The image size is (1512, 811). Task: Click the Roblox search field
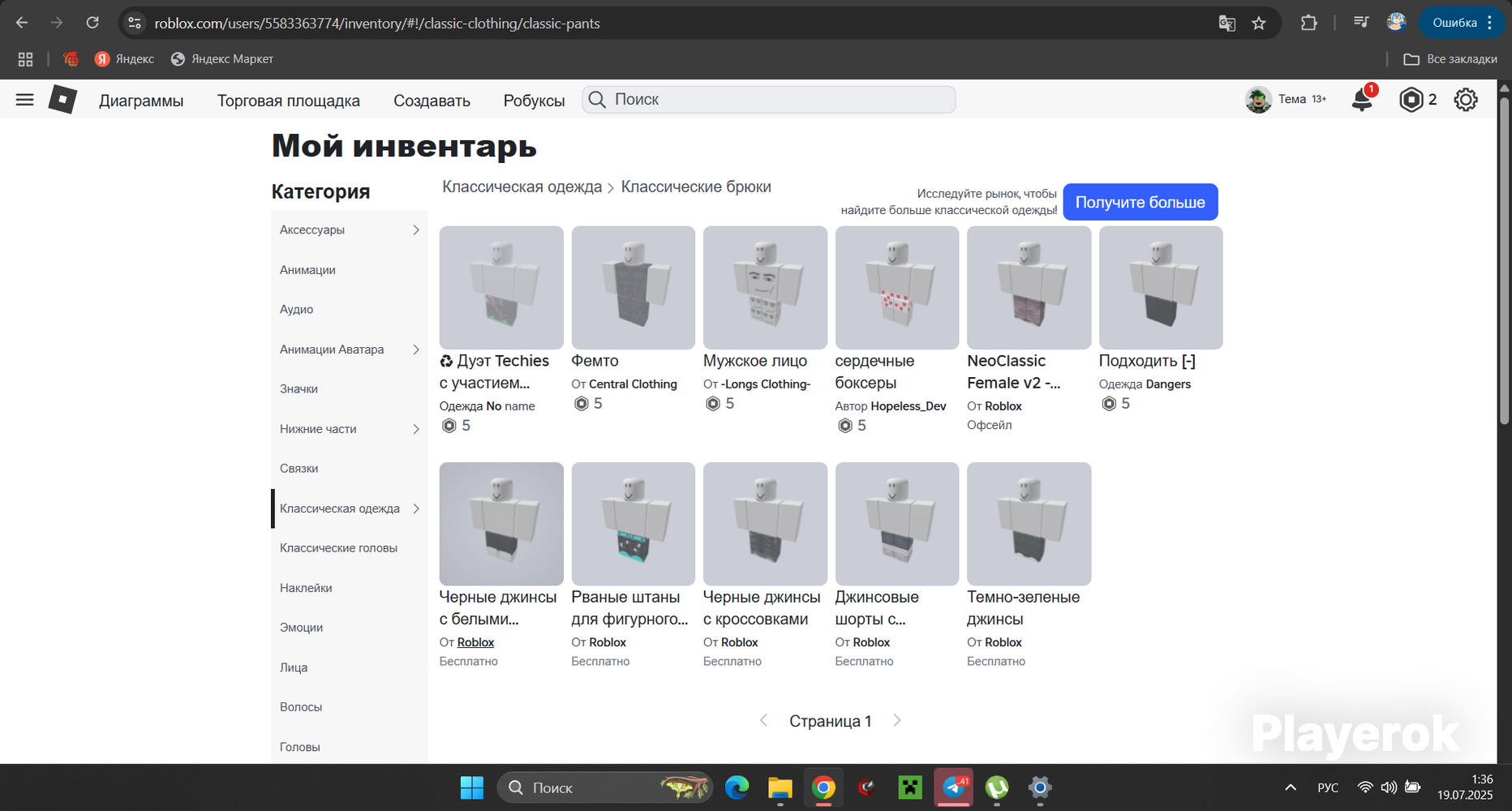[x=769, y=100]
